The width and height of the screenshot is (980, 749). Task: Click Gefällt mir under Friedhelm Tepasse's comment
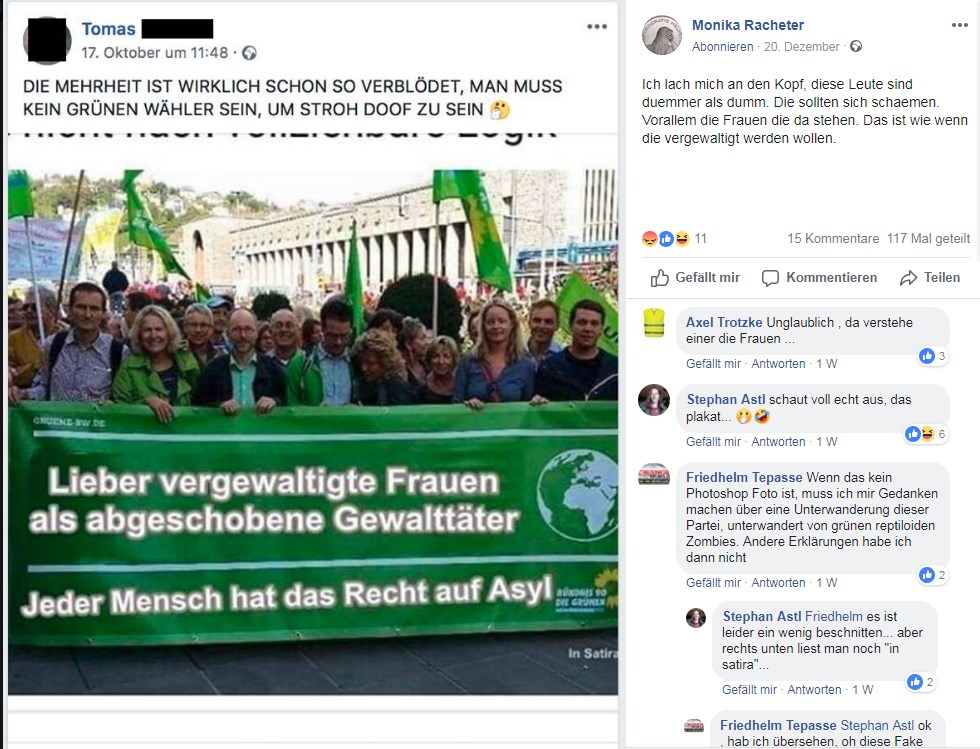click(x=713, y=582)
